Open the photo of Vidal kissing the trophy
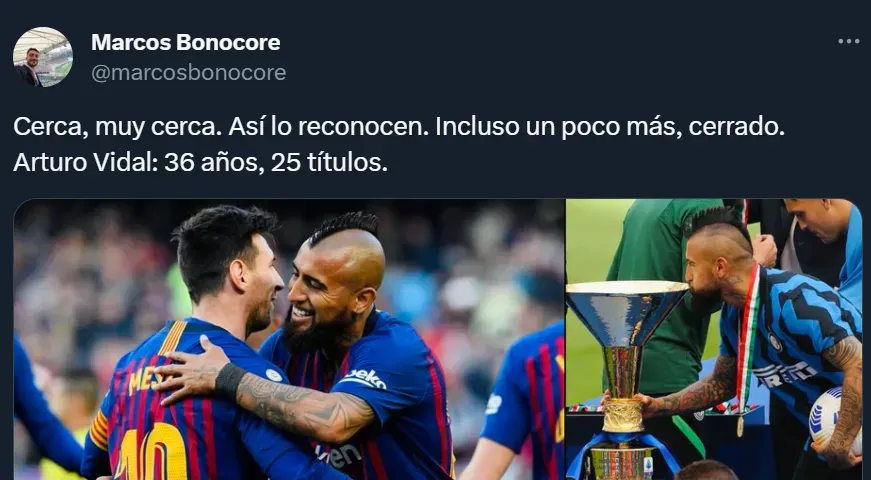The image size is (871, 480). click(714, 339)
